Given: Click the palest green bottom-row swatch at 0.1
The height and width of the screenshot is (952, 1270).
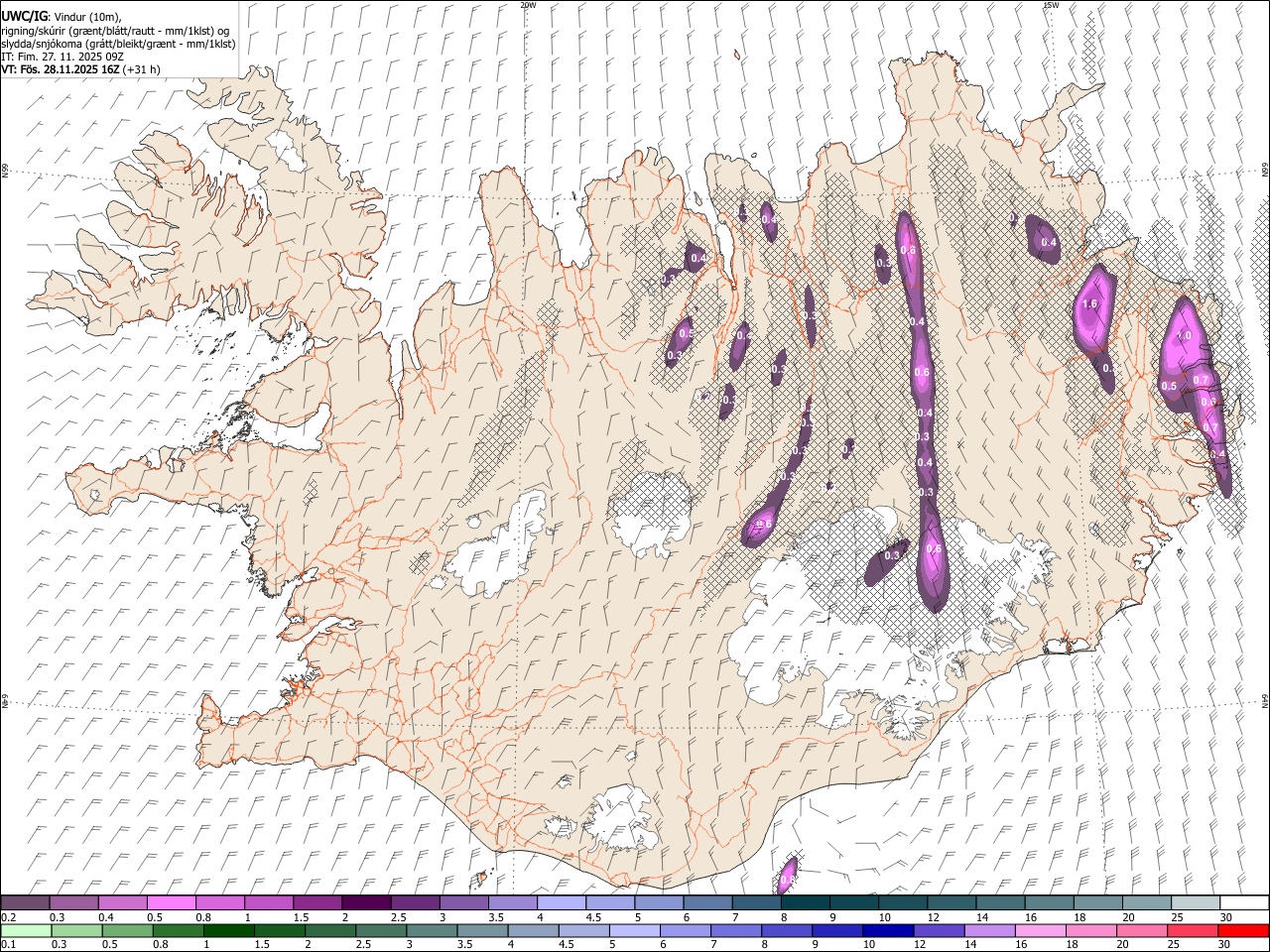Looking at the screenshot, I should (x=26, y=931).
